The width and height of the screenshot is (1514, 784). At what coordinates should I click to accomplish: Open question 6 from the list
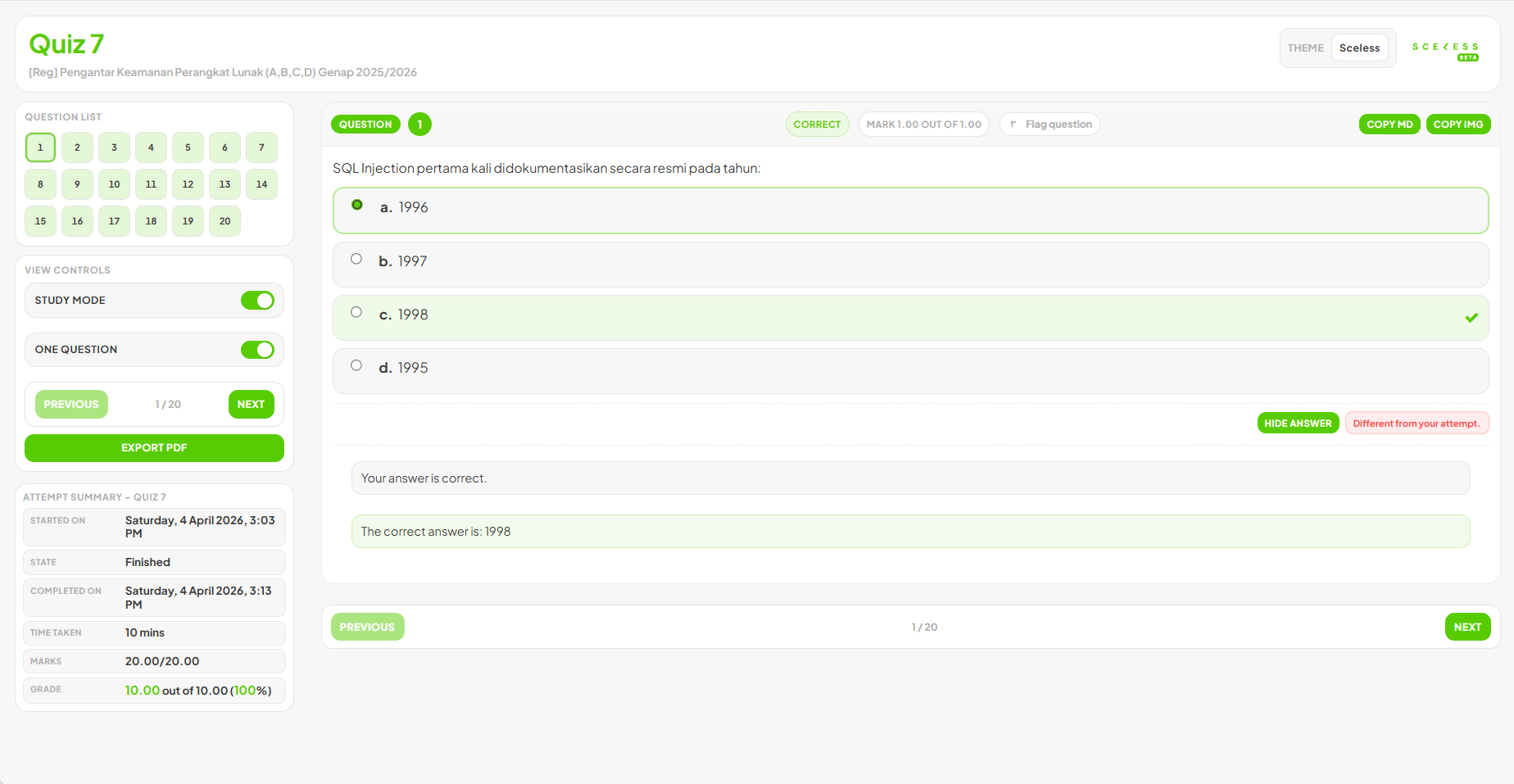[x=224, y=147]
